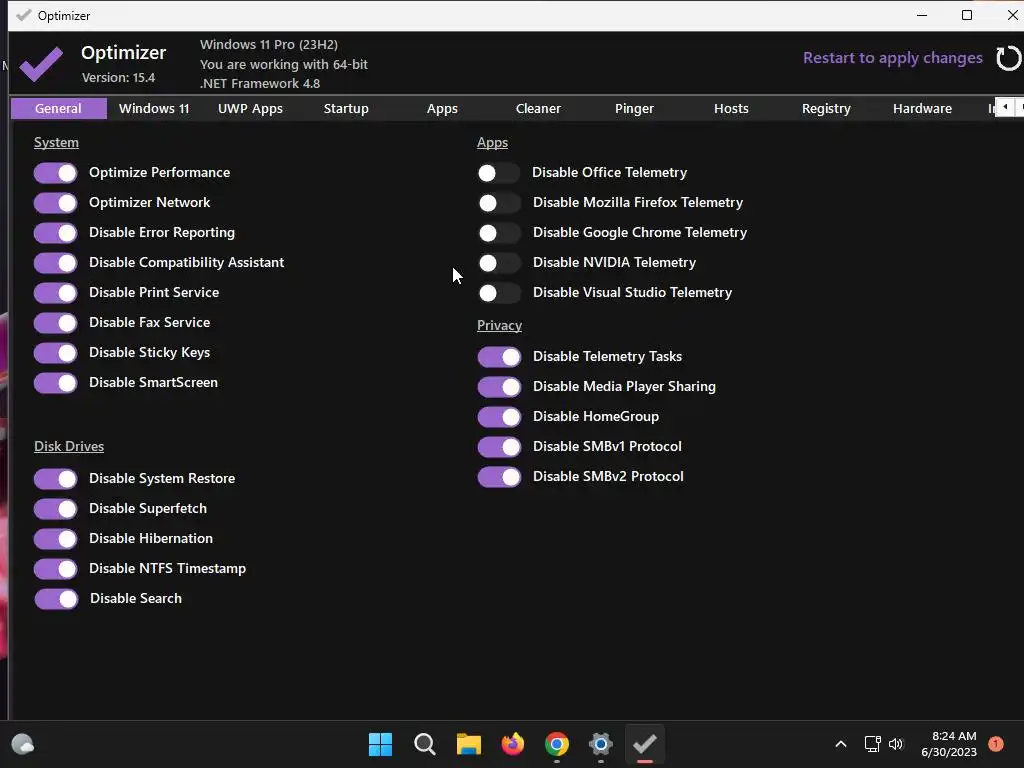Screen dimensions: 1024x768
Task: Click the volume speaker tray icon
Action: pos(896,744)
